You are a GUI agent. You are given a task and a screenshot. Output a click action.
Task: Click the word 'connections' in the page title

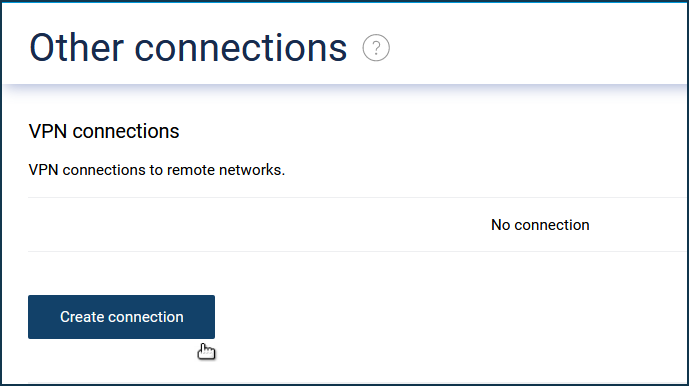point(241,48)
